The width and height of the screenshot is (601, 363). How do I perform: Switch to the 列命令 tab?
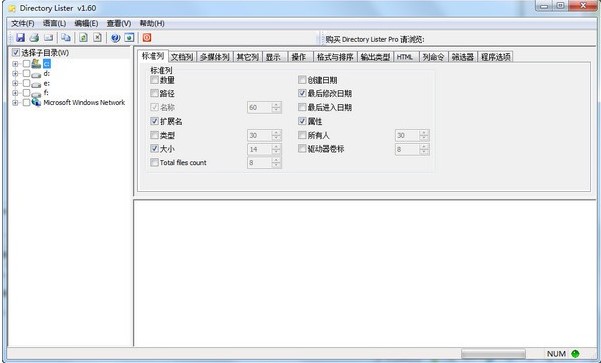tap(434, 57)
